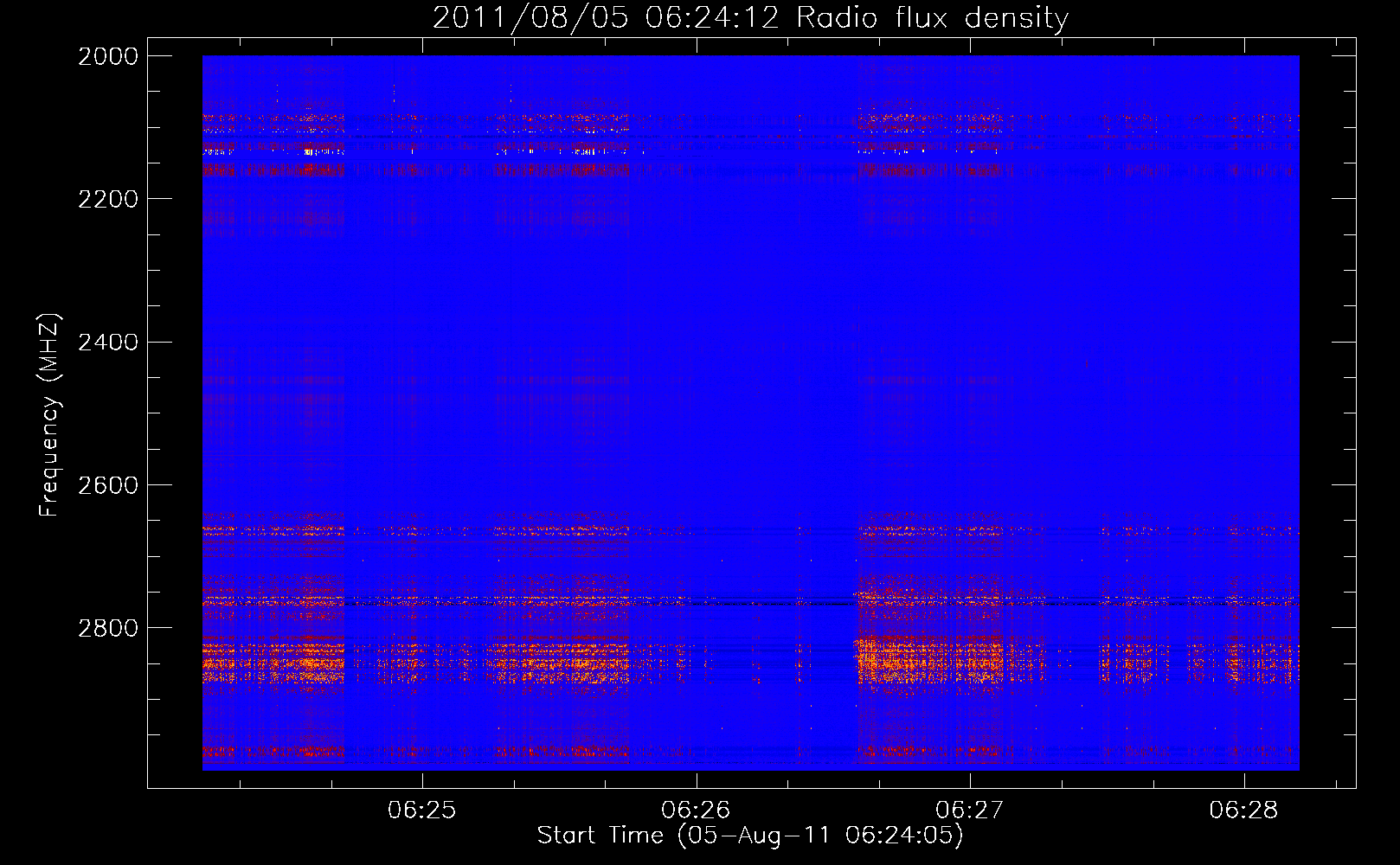Screen dimensions: 1400x865
Task: Select the 2400 frequency axis label
Action: [108, 343]
